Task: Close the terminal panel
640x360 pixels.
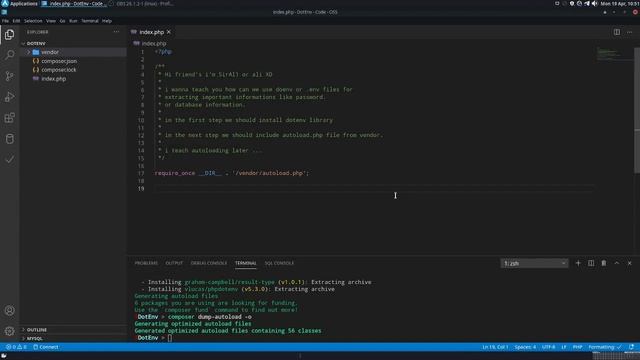Action: (x=629, y=263)
